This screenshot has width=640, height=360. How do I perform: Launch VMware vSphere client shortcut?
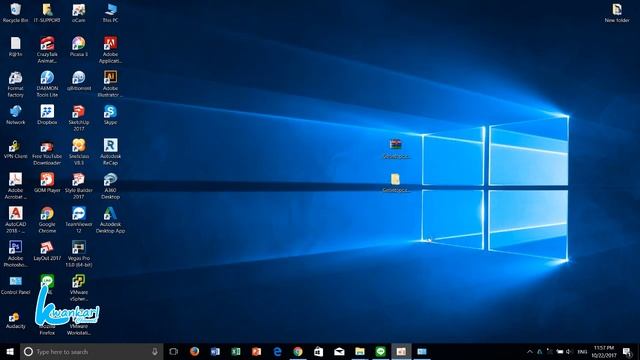pos(78,288)
